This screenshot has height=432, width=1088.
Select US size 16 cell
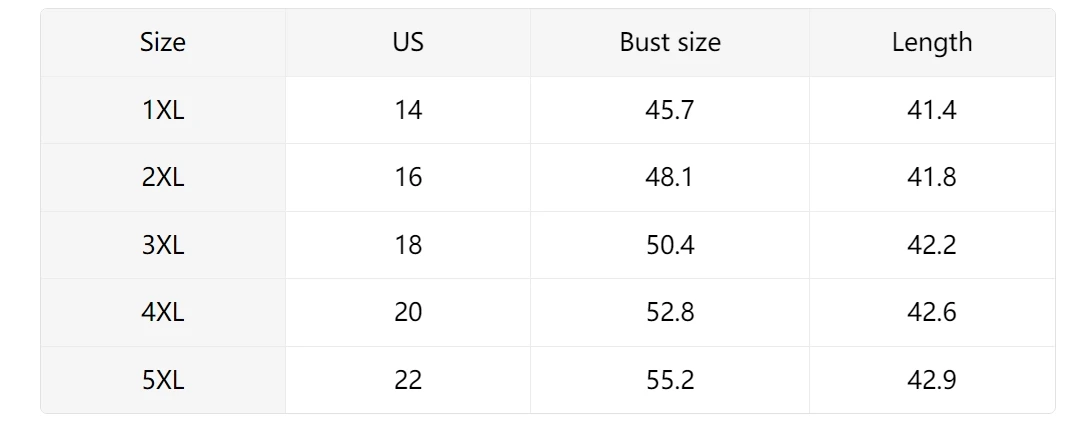coord(408,178)
